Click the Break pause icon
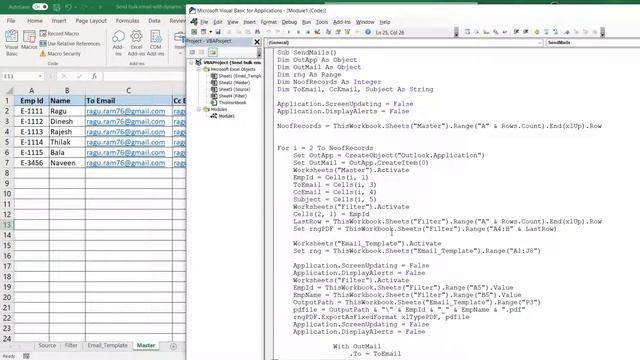The width and height of the screenshot is (640, 360). tap(298, 32)
